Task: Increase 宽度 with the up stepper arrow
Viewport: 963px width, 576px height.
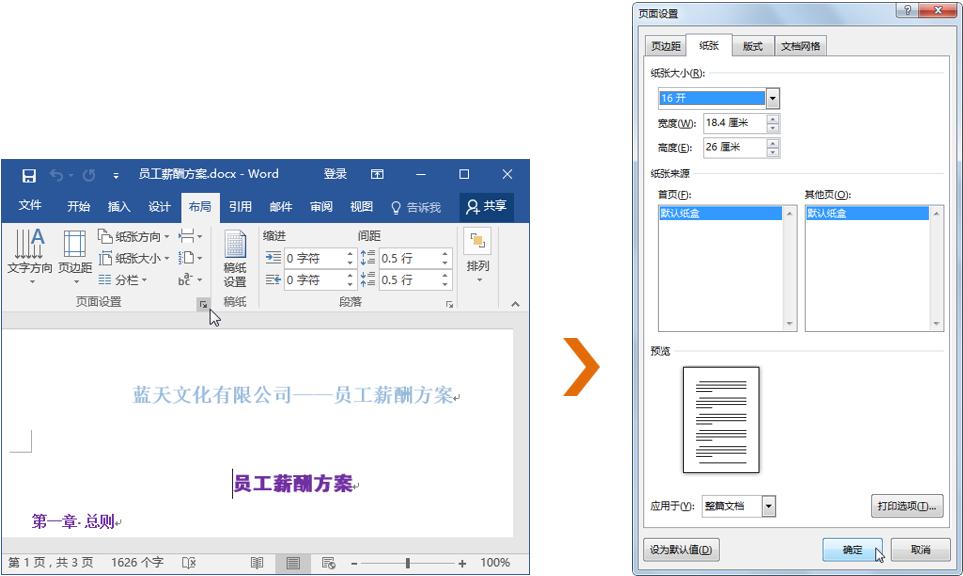Action: pos(772,120)
